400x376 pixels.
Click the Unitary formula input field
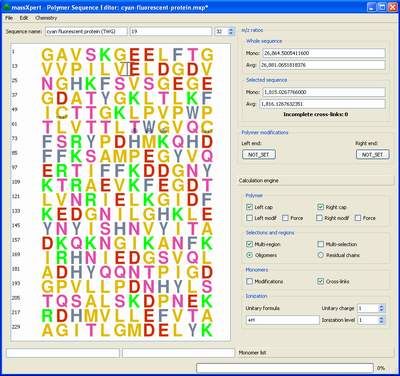(283, 320)
